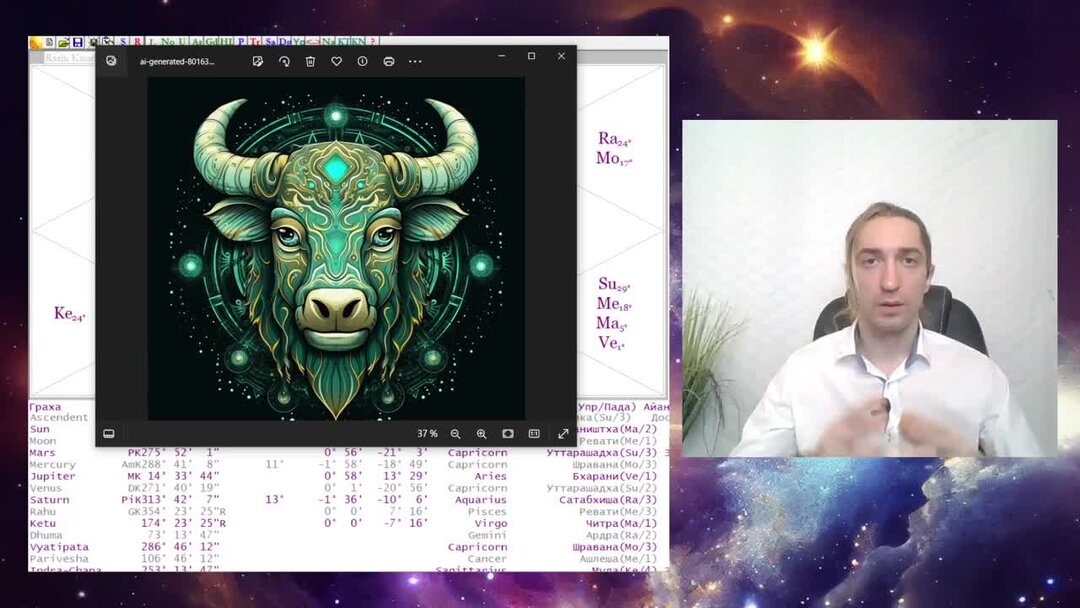Click the Ra 24° label in the chart
1080x608 pixels.
pos(614,139)
